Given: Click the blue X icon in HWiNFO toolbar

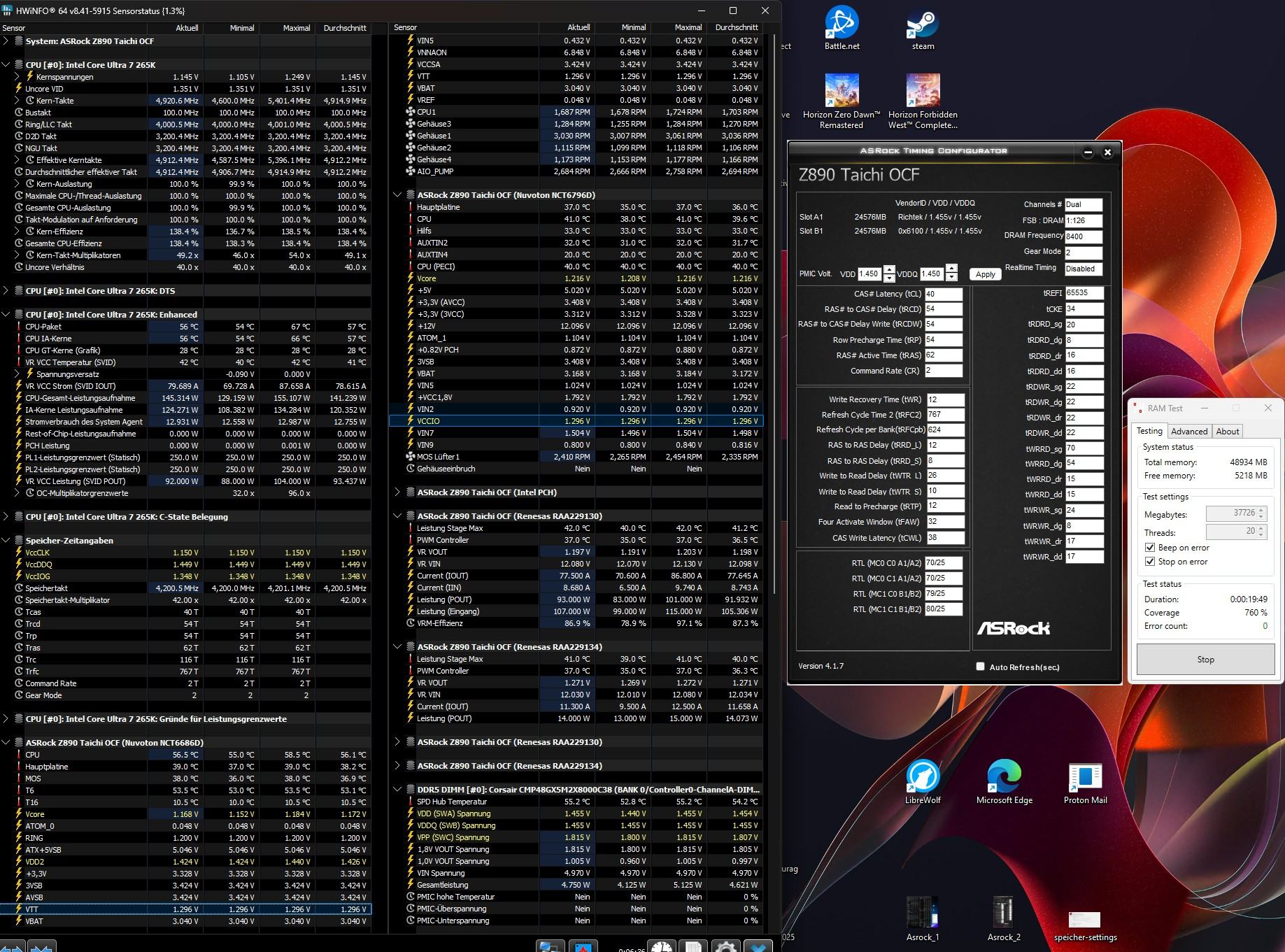Looking at the screenshot, I should (759, 946).
